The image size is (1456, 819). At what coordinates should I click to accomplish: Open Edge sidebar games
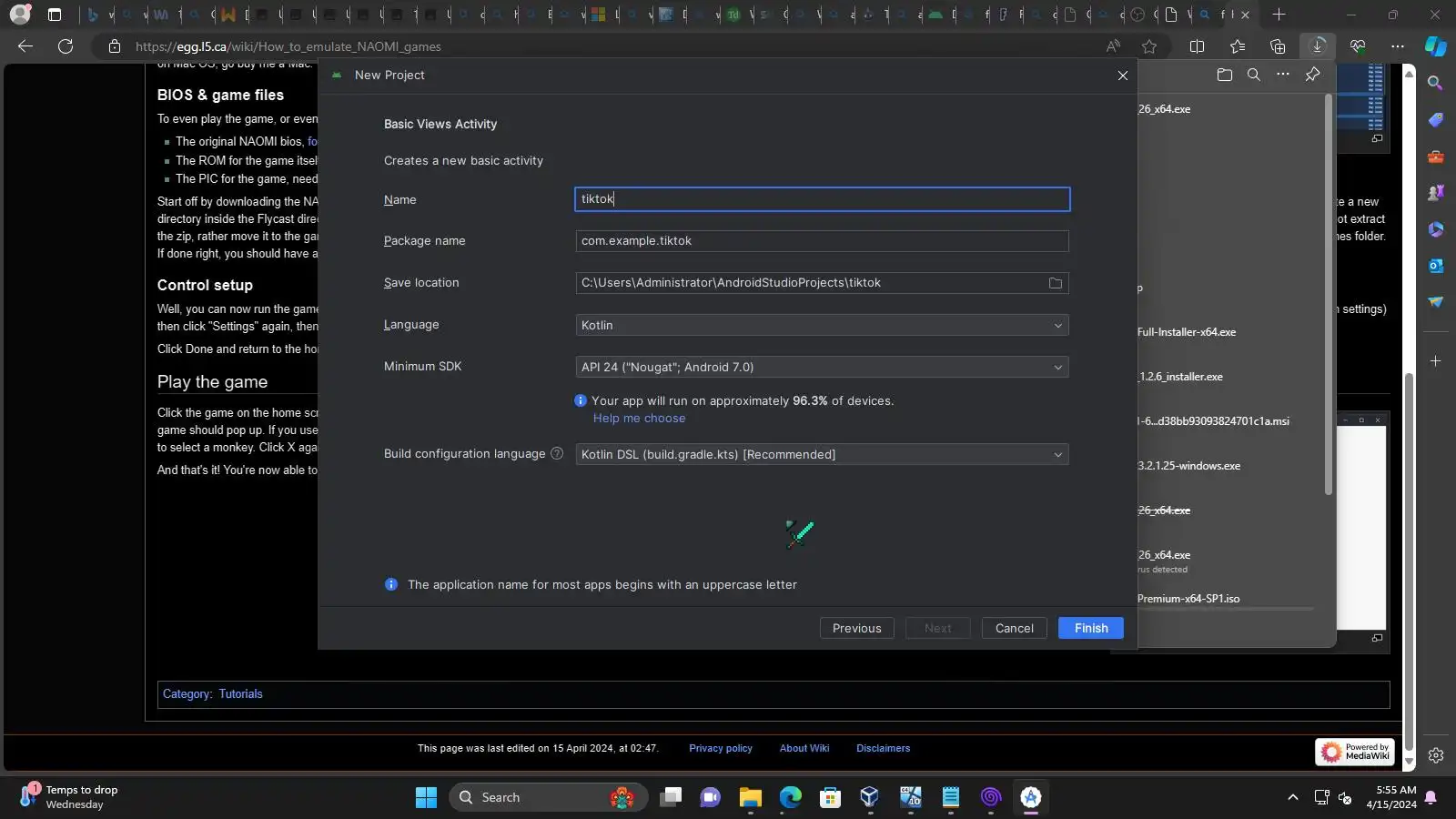pos(1436,193)
